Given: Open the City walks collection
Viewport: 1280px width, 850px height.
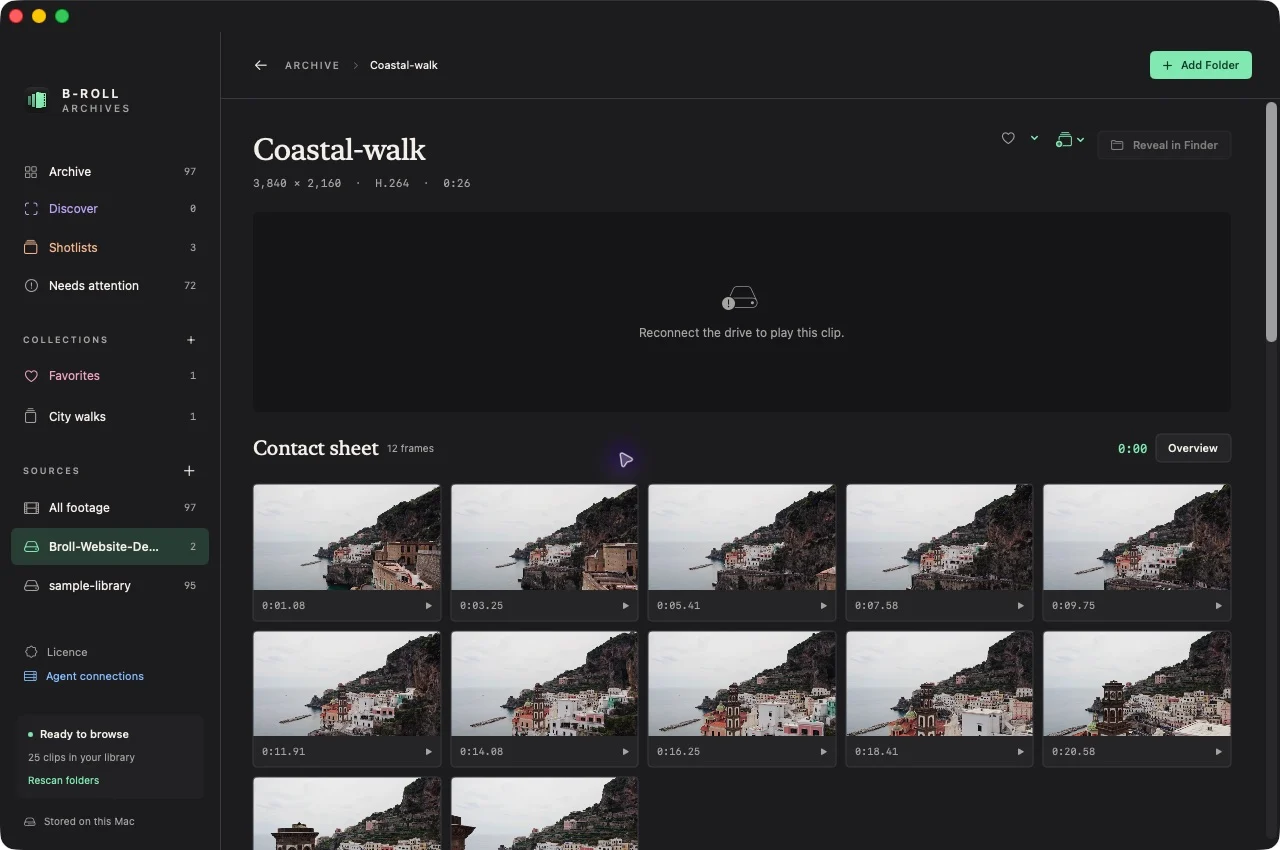Looking at the screenshot, I should 110,417.
